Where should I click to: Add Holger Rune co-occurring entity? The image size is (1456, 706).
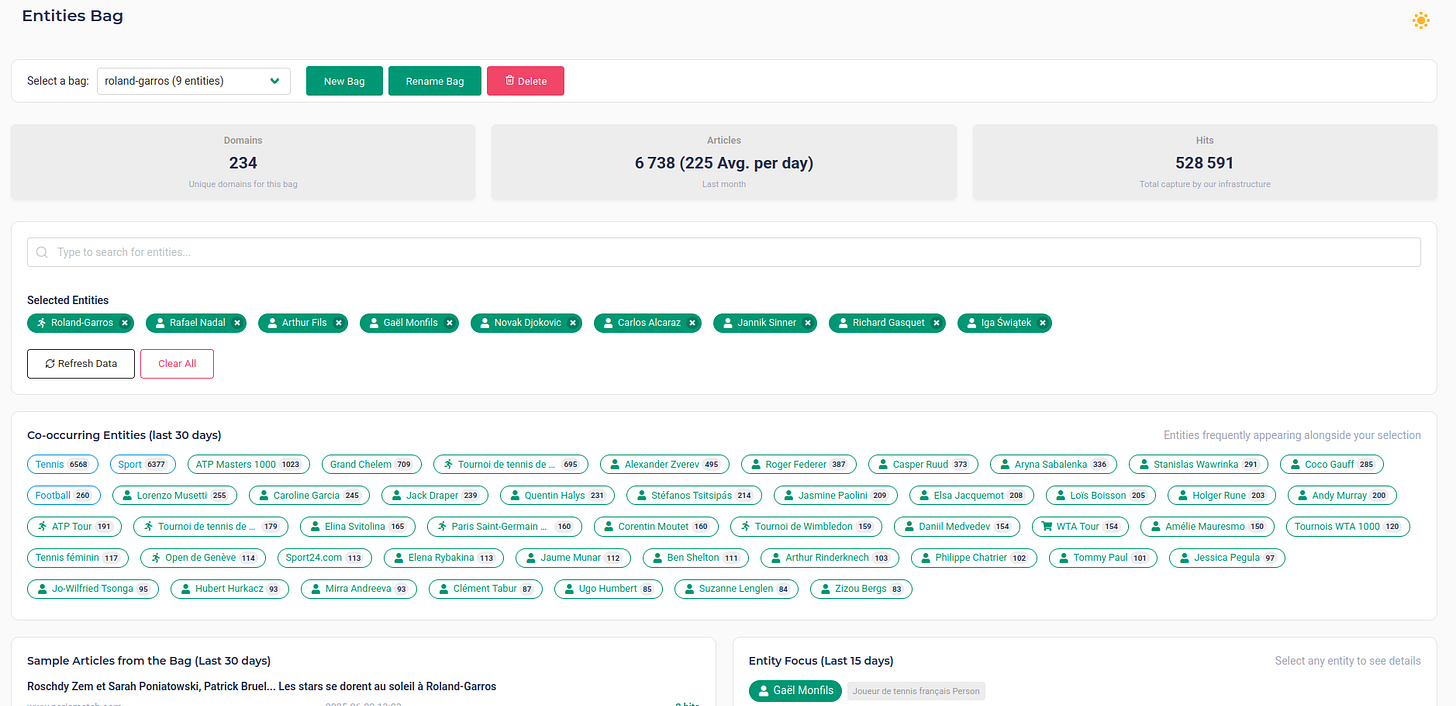[1222, 495]
